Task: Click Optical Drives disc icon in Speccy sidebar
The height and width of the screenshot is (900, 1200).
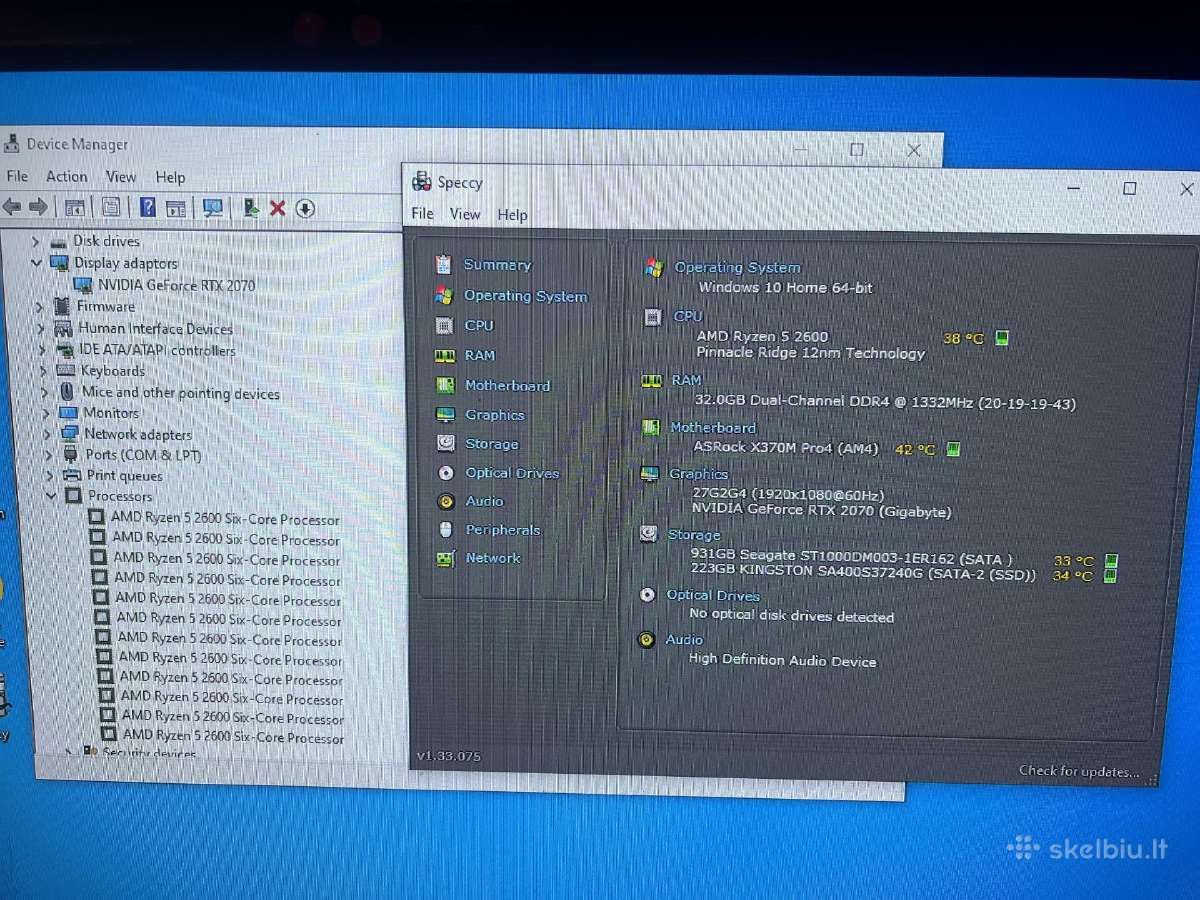Action: pyautogui.click(x=446, y=472)
